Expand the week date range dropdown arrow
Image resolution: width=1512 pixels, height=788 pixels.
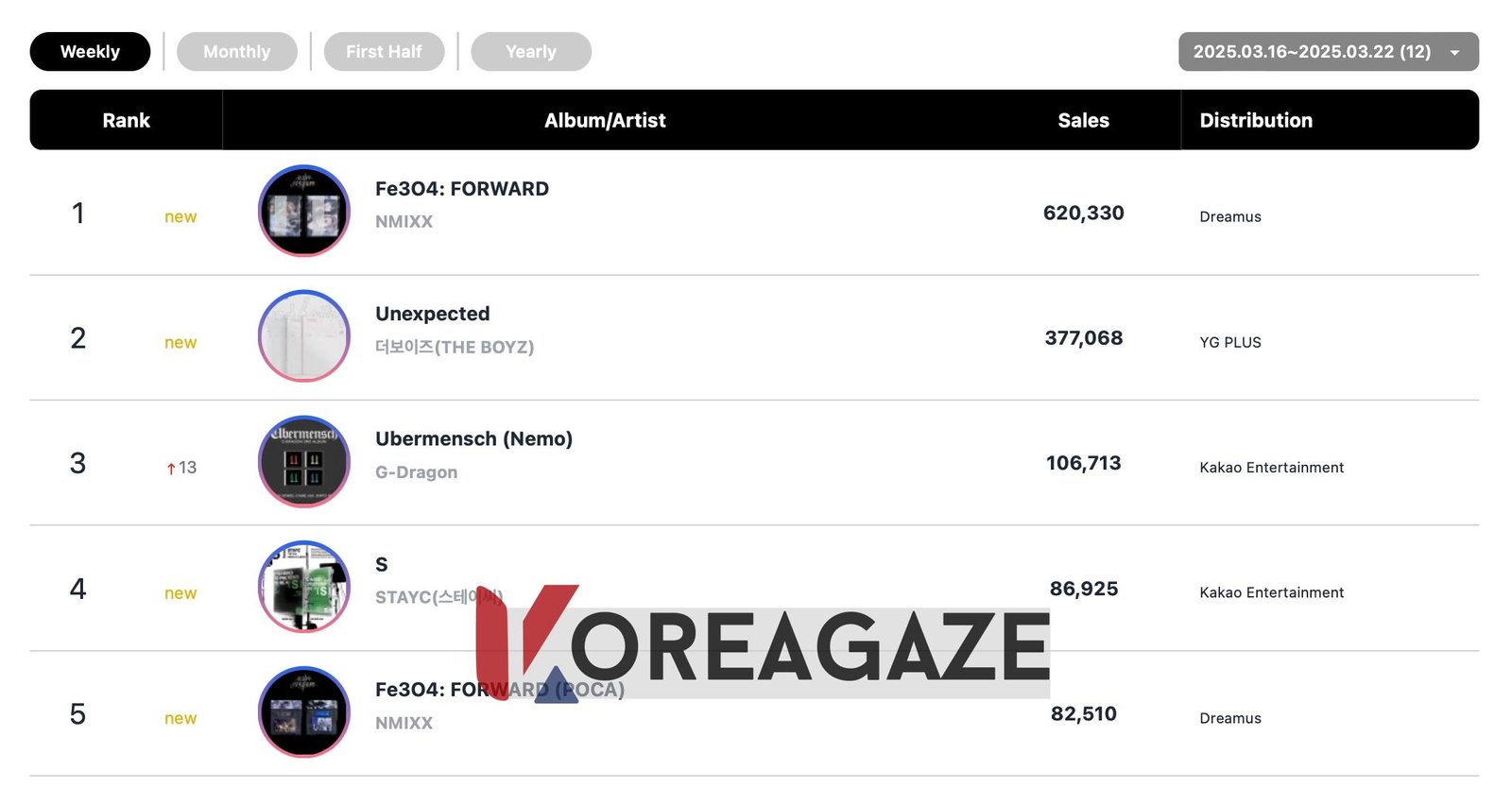tap(1455, 53)
